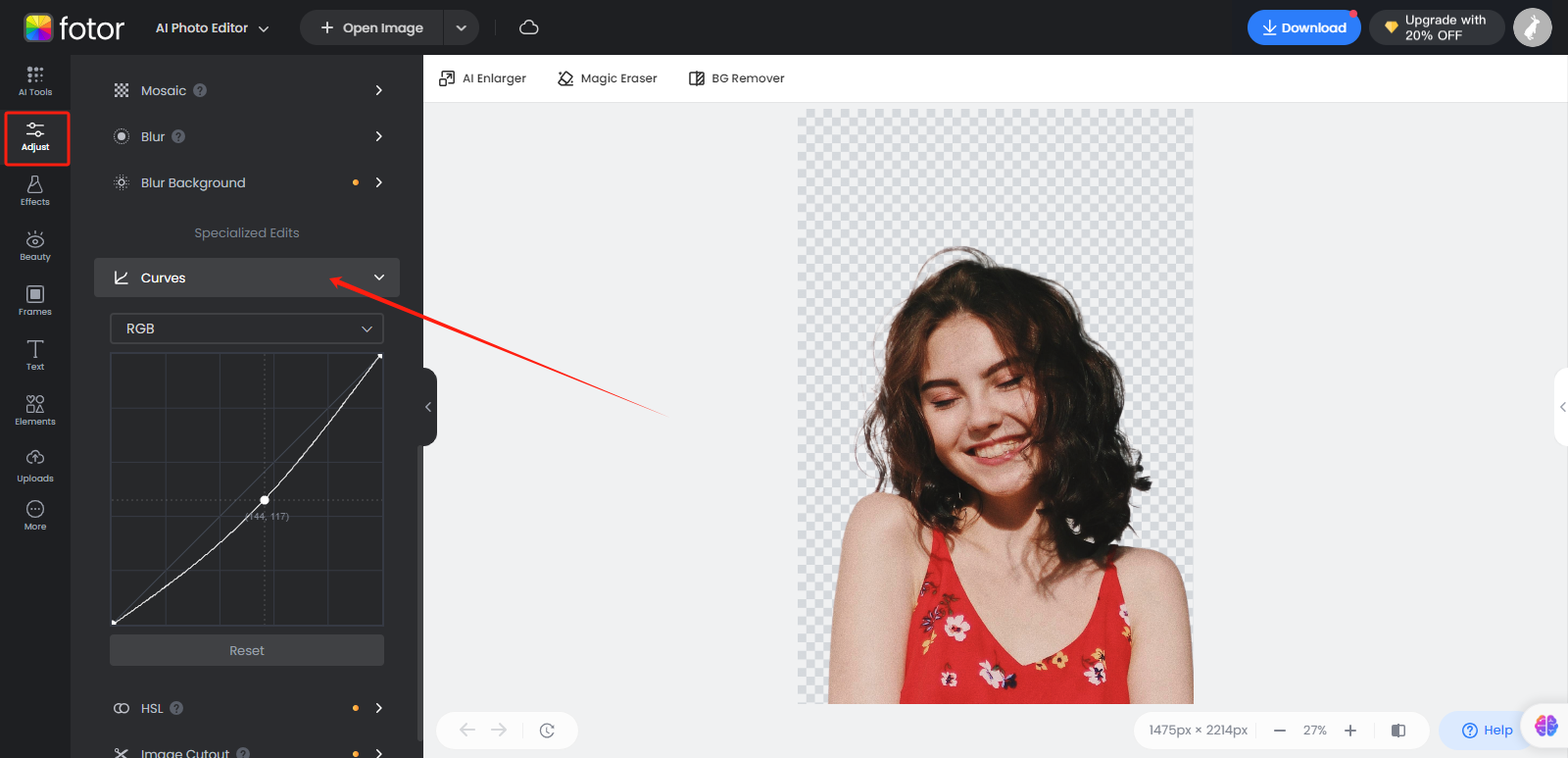
Task: Select the BG Remover tool
Action: pyautogui.click(x=737, y=78)
